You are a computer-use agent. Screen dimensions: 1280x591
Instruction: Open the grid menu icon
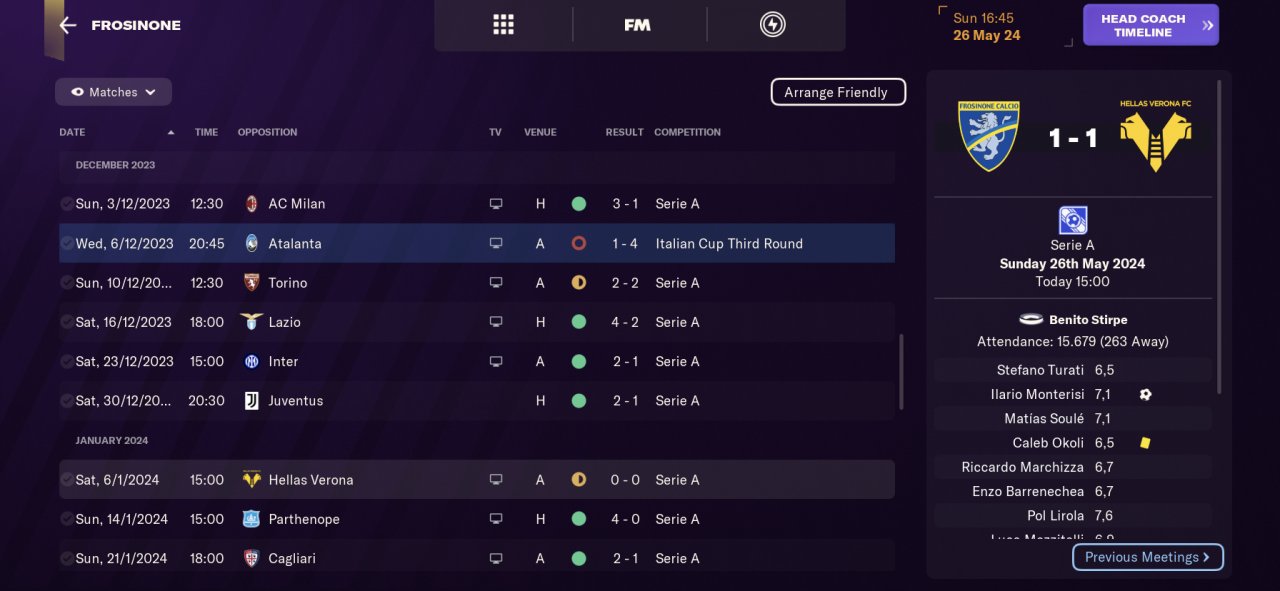(x=503, y=25)
